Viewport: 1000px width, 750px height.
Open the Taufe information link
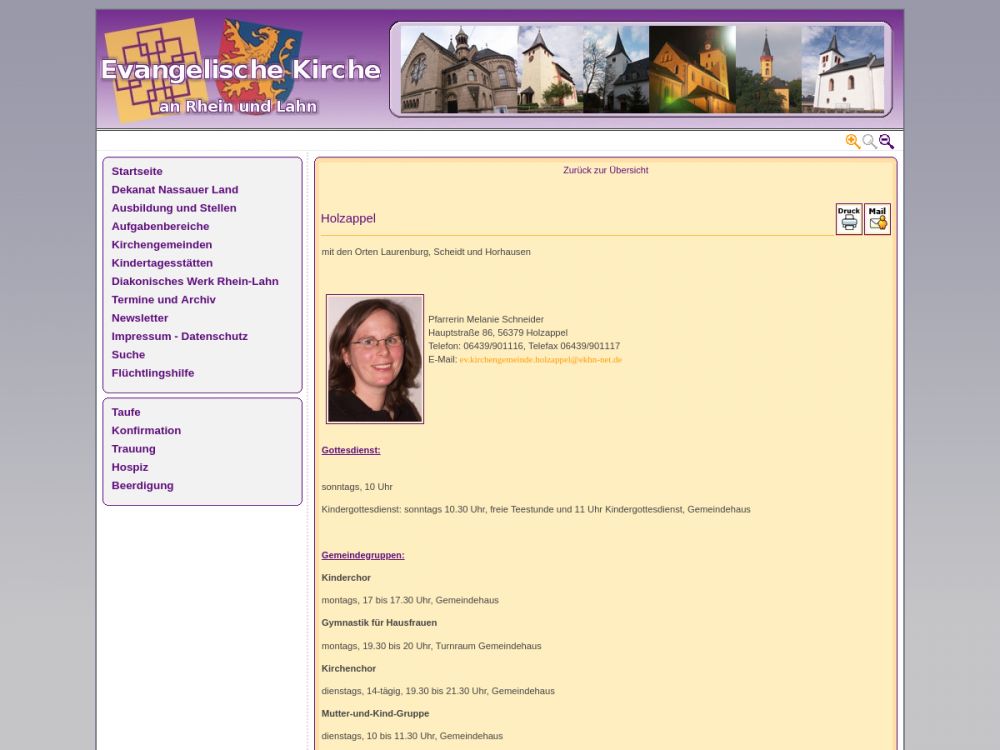click(126, 412)
